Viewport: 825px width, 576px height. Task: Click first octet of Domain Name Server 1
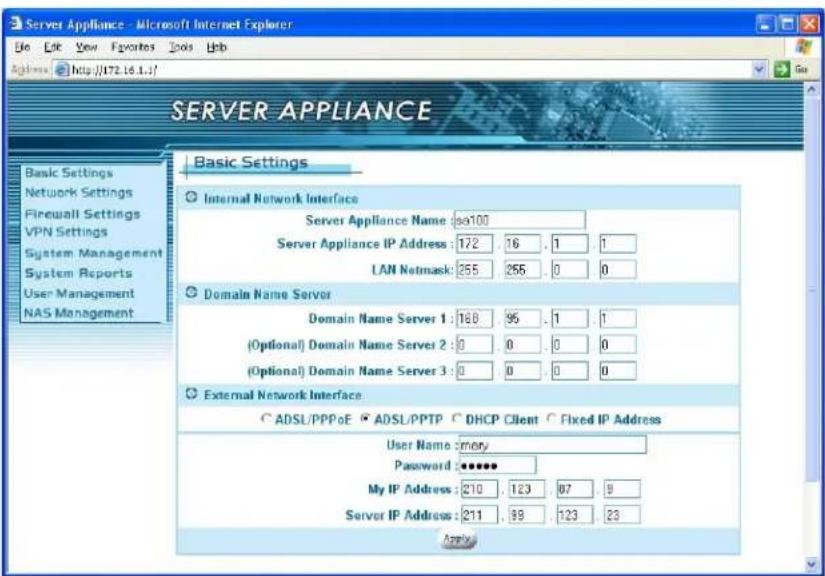coord(475,318)
